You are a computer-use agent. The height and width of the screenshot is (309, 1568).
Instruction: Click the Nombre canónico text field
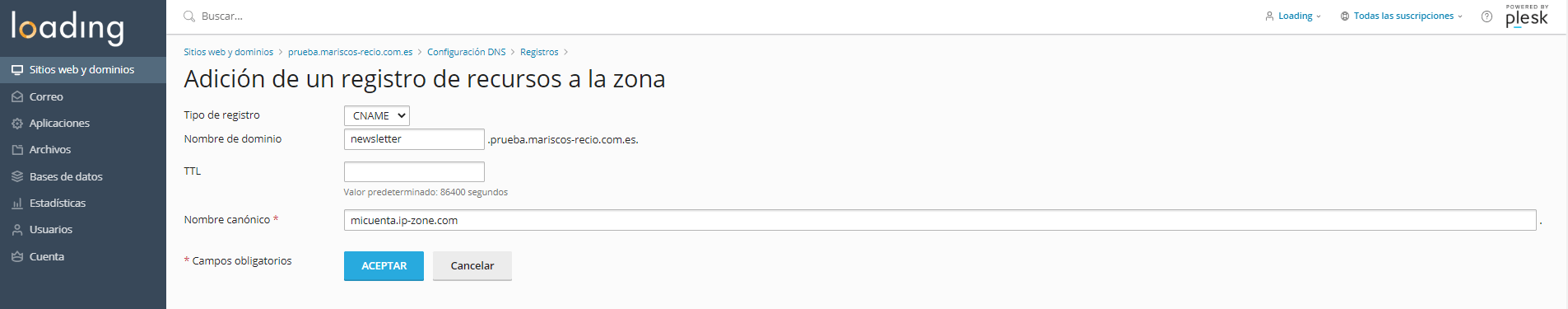[940, 220]
